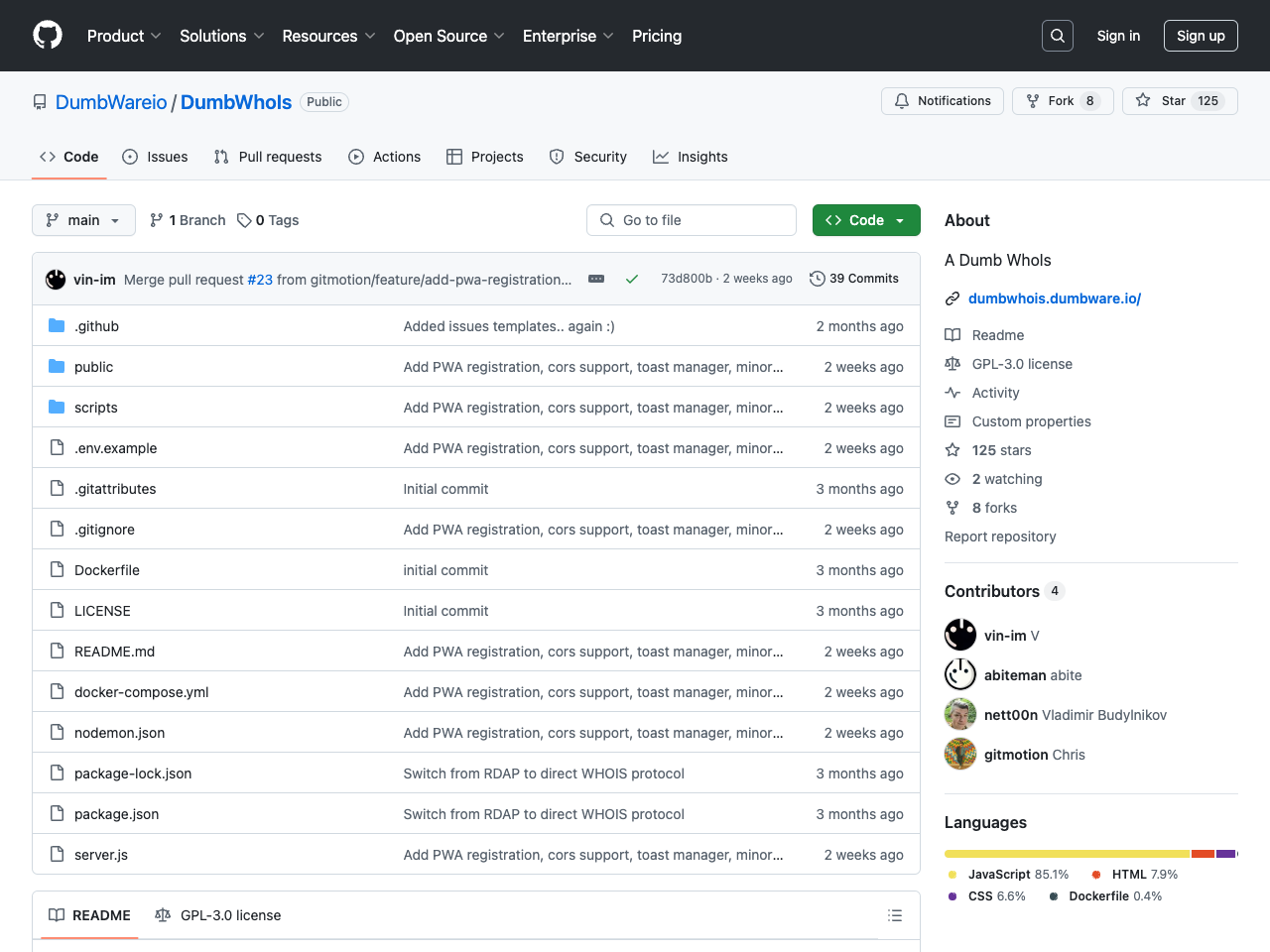Viewport: 1270px width, 952px height.
Task: Switch to the Security tab
Action: pos(587,157)
